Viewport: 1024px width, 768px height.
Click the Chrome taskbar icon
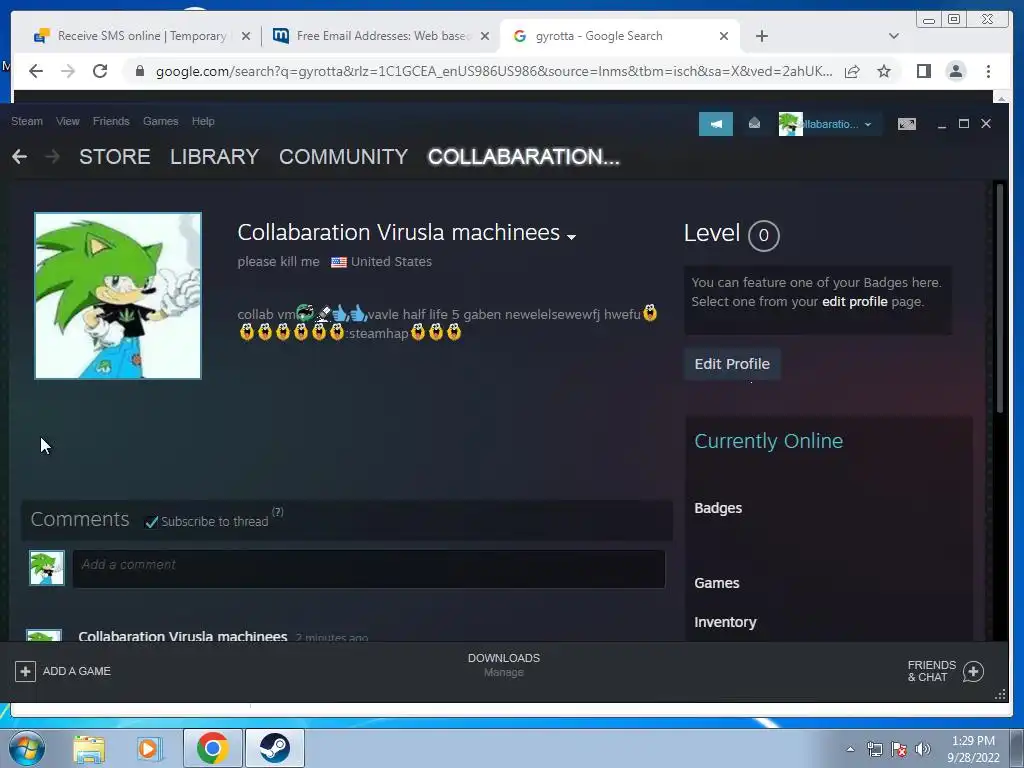[x=212, y=748]
